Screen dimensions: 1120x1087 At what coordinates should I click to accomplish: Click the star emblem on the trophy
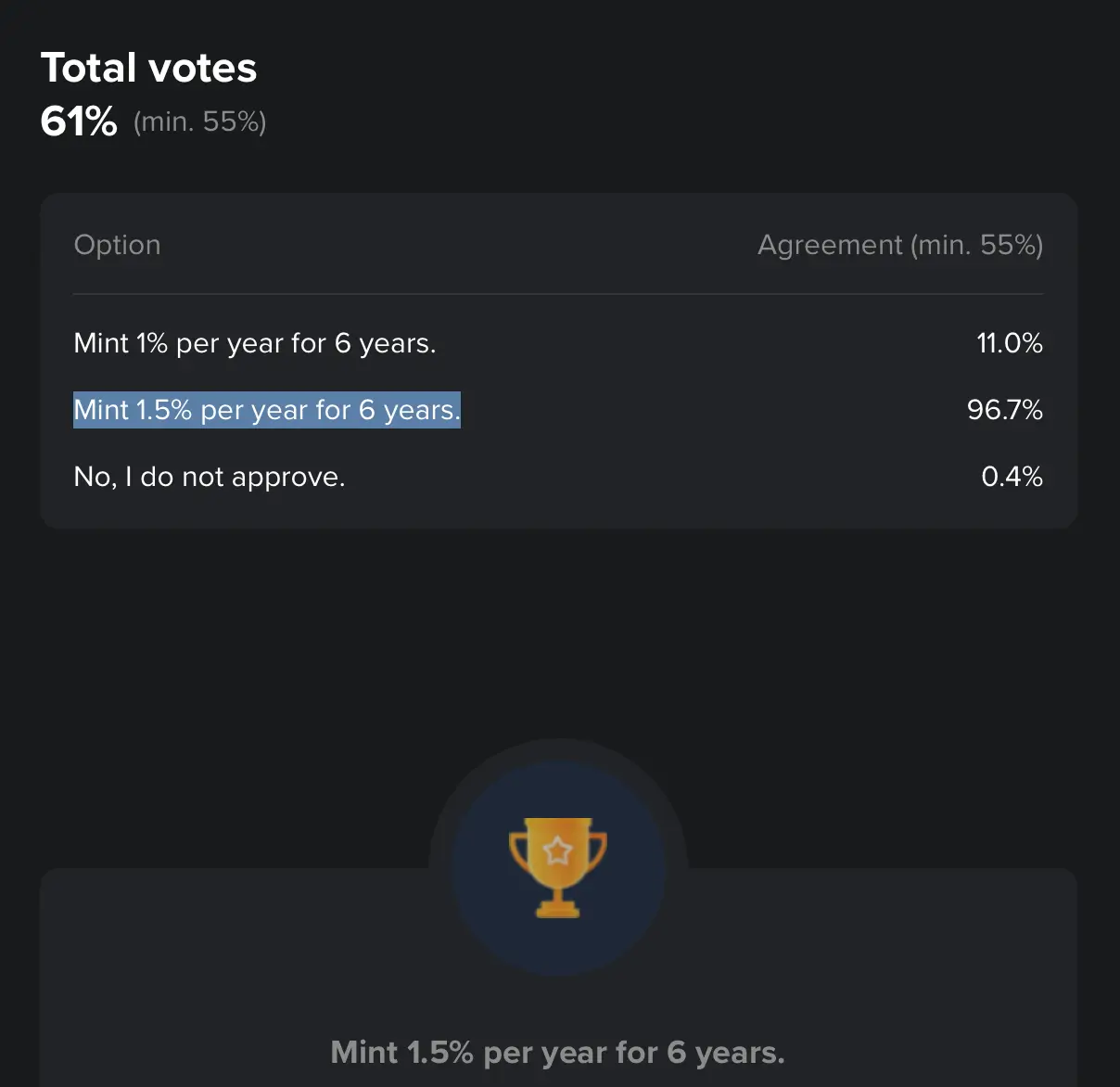click(x=557, y=850)
